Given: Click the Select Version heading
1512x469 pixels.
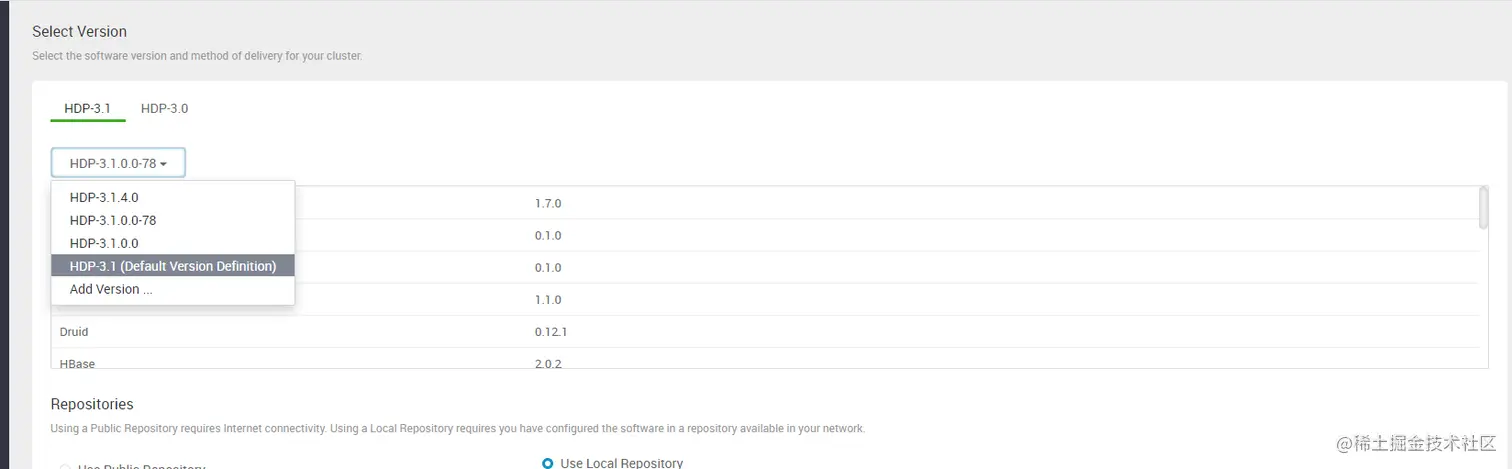Looking at the screenshot, I should (x=79, y=32).
